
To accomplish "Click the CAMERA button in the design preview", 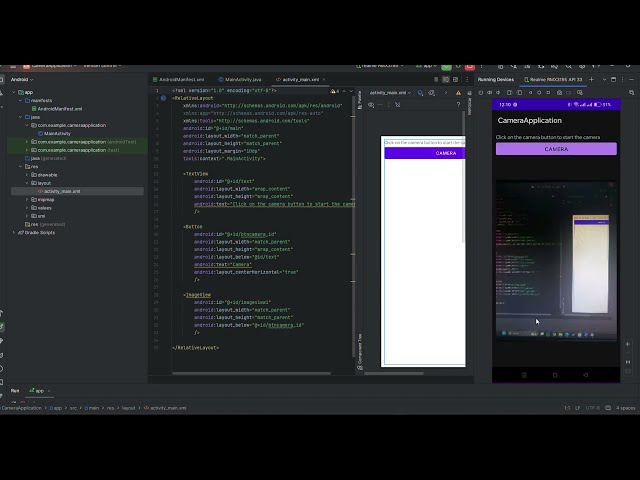I will (424, 153).
